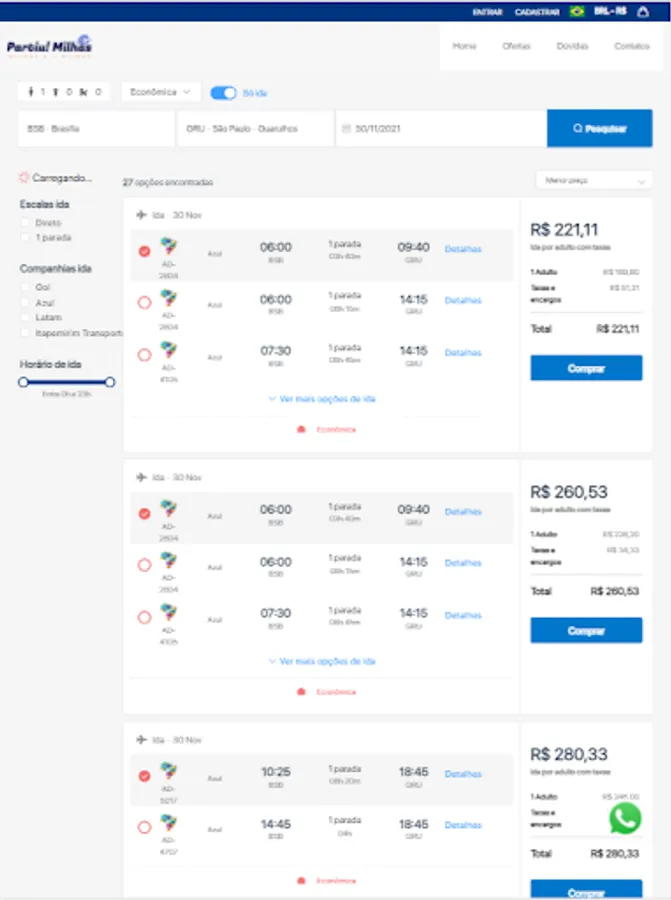
Task: Select the 06:00–14:15 flight in R$ 221,11 card
Action: (x=145, y=302)
